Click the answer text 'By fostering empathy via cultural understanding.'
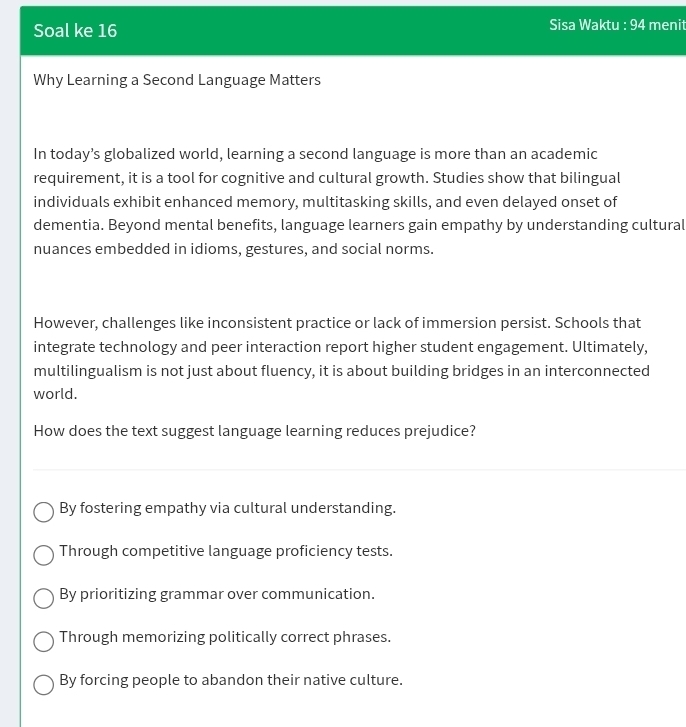The image size is (686, 727). (x=227, y=508)
